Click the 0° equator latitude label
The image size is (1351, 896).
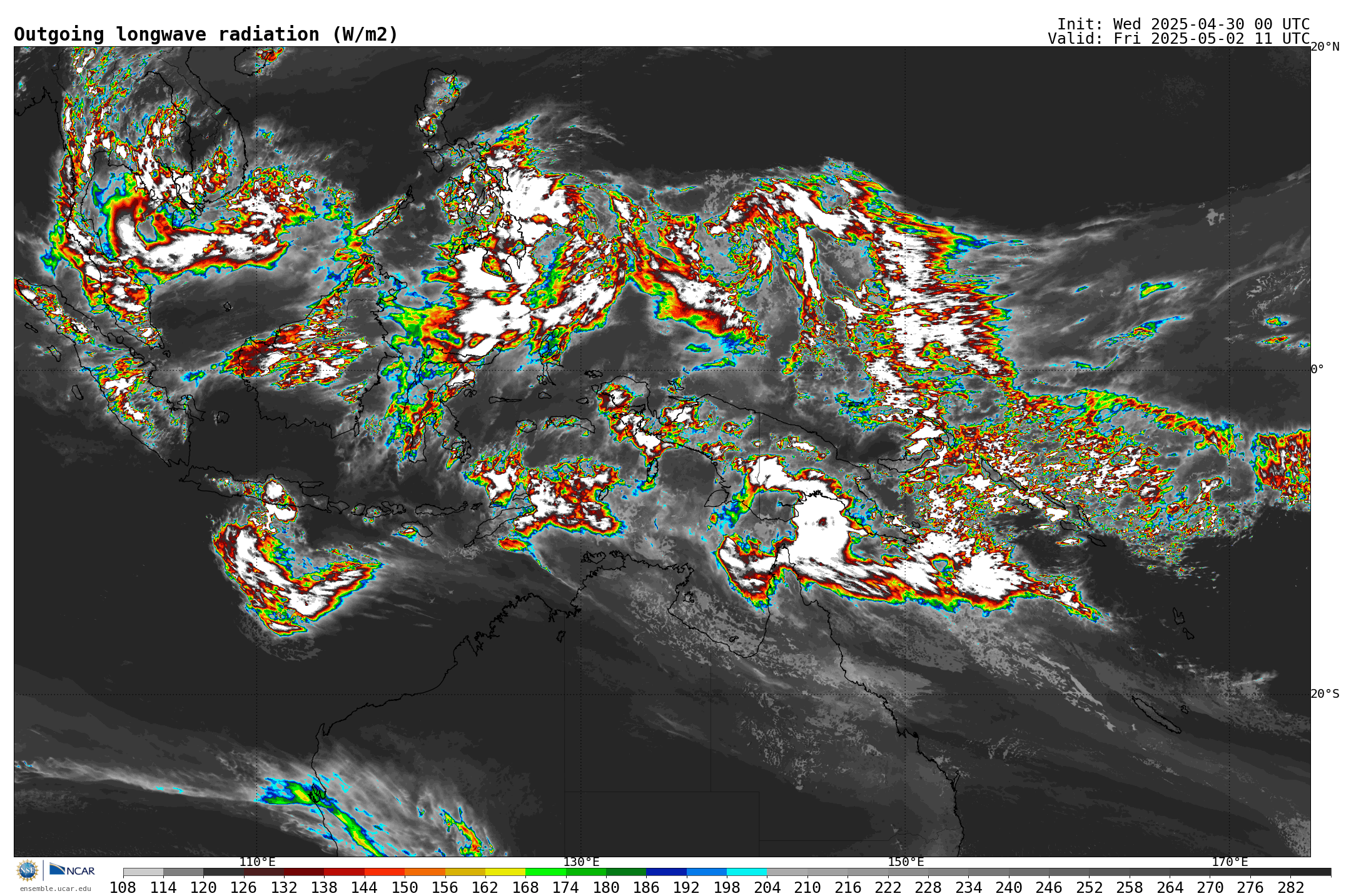1317,370
